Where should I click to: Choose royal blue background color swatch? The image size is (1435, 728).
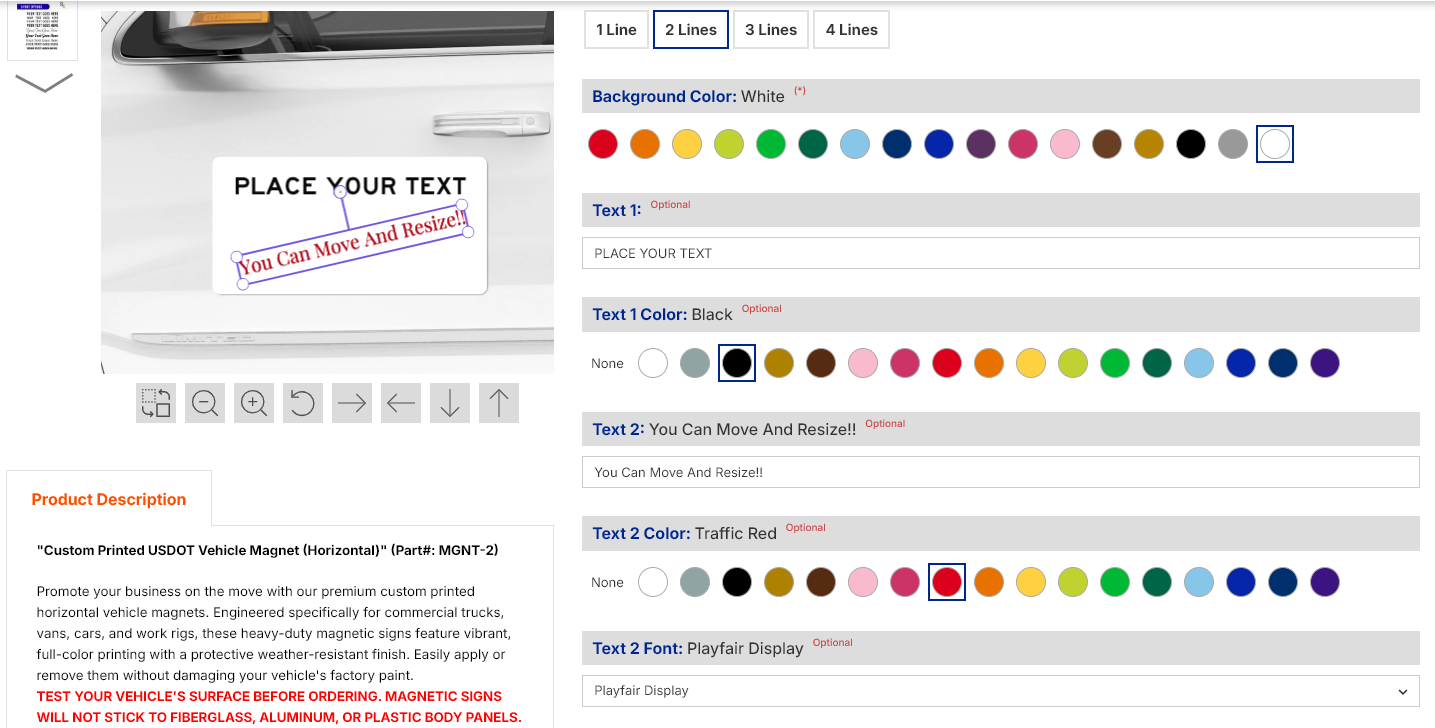(x=939, y=144)
